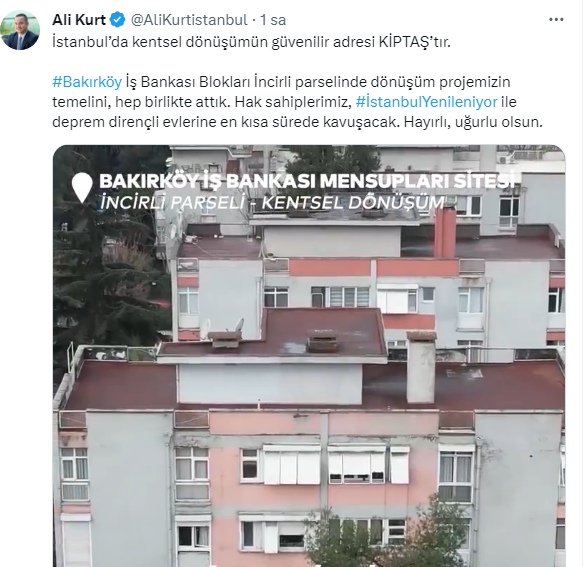Click the text İş Bankası Blokları
This screenshot has height=567, width=583.
pos(188,82)
